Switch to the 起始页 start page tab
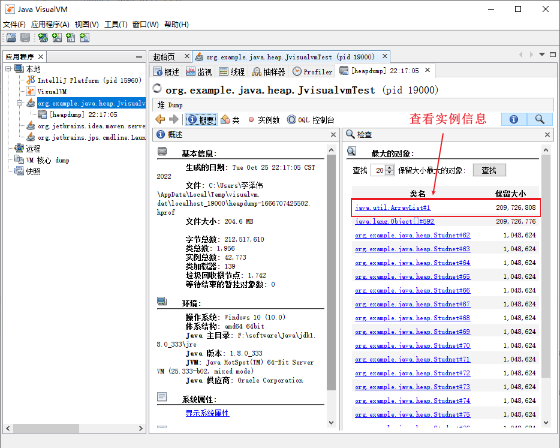The height and width of the screenshot is (448, 560). tap(164, 57)
